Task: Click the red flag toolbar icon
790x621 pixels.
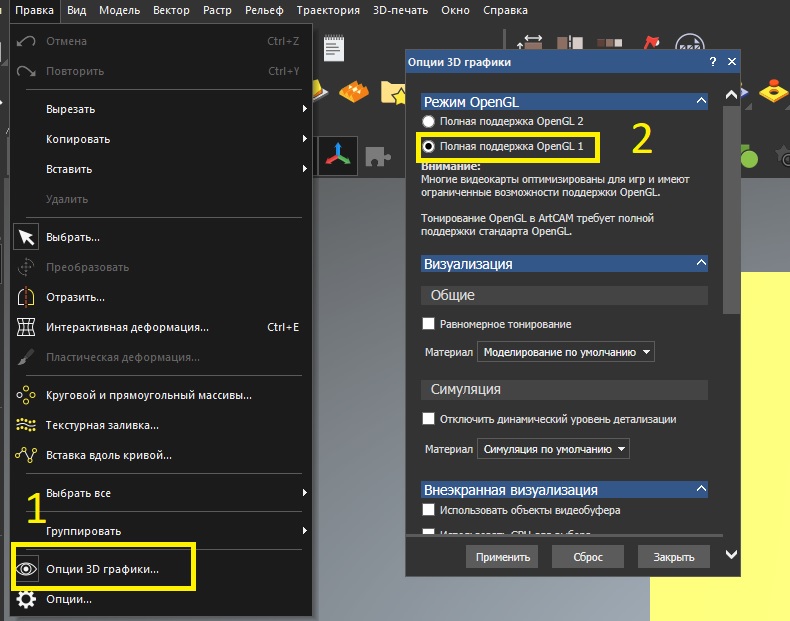Action: click(651, 42)
